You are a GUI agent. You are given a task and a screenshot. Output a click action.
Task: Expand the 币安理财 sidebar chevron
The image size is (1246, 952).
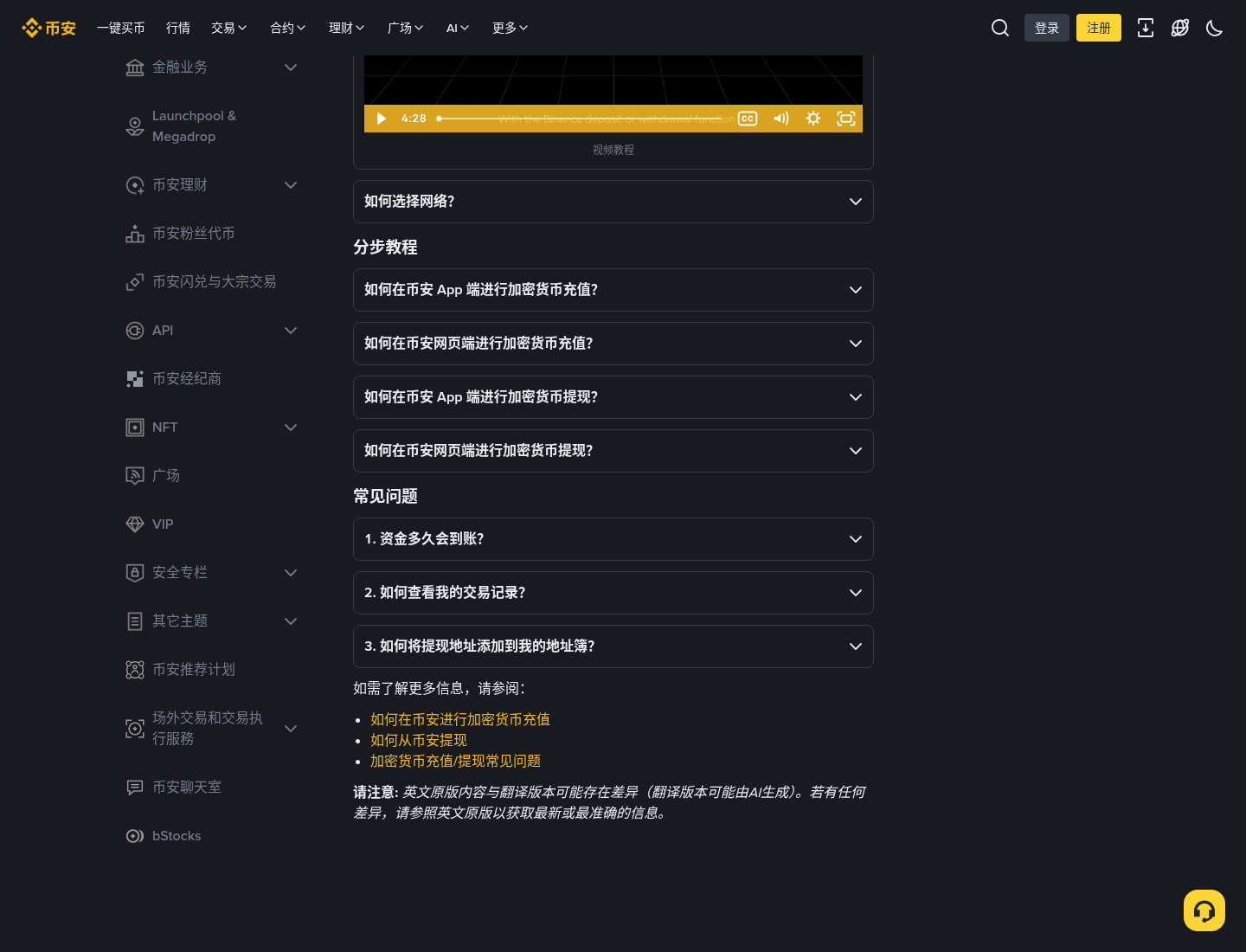tap(291, 185)
